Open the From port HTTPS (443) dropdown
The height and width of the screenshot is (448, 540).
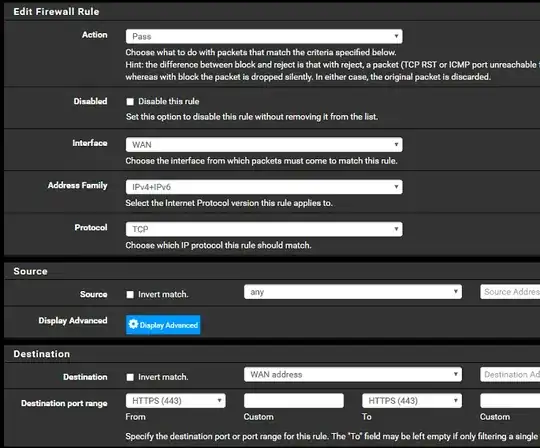pos(176,401)
